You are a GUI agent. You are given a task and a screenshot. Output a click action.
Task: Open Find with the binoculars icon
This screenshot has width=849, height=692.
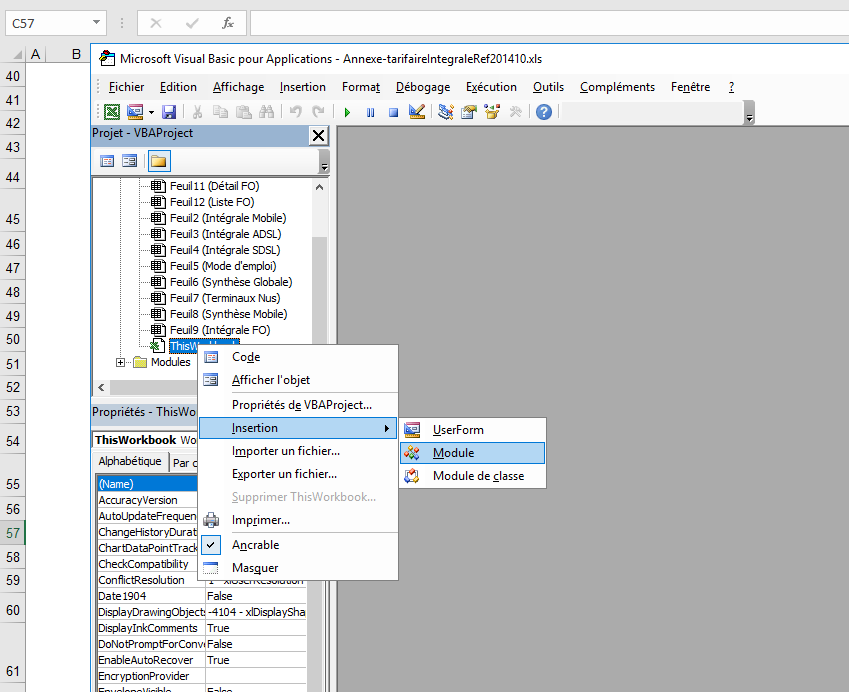click(267, 112)
